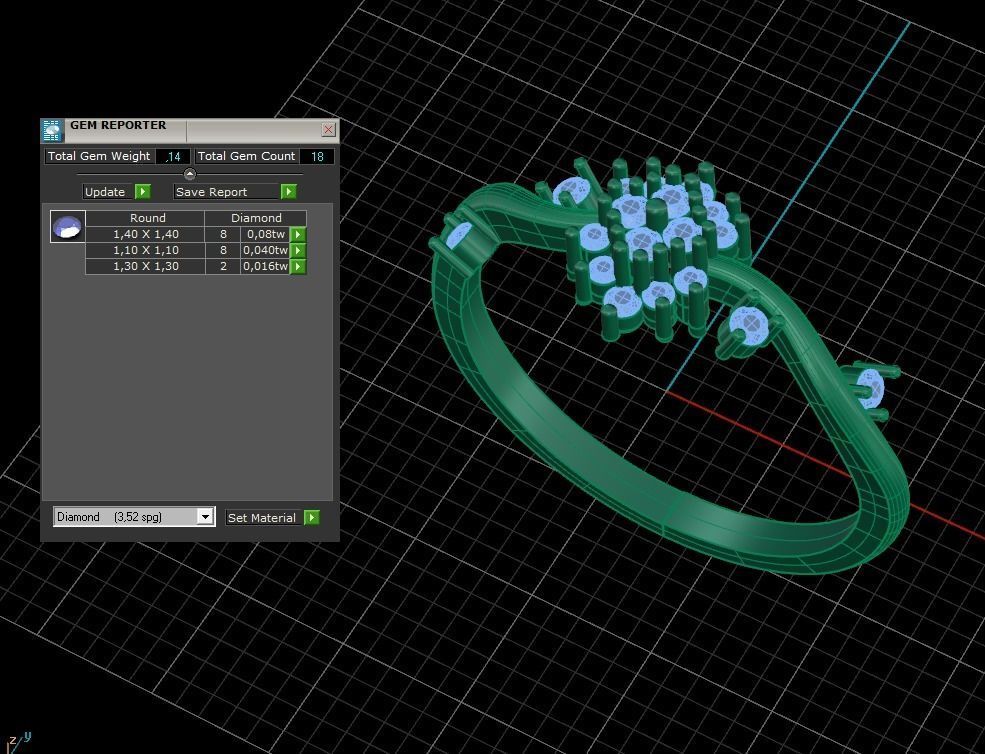
Task: Open the Diamond (3,52 spg) material dropdown
Action: click(205, 516)
